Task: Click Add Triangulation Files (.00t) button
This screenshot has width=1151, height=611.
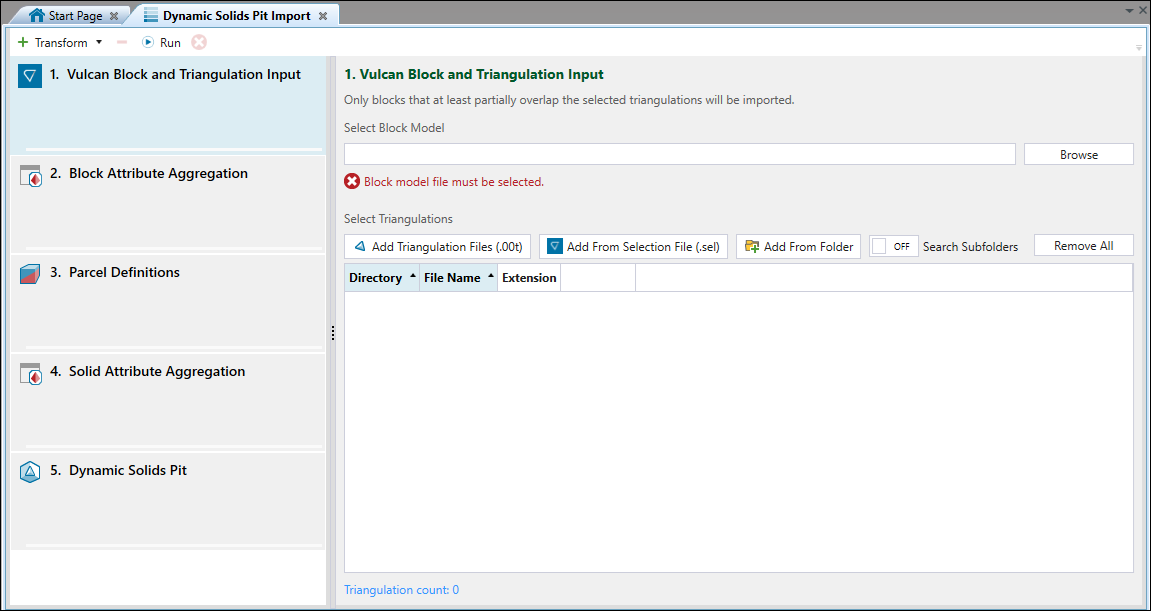Action: coord(437,247)
